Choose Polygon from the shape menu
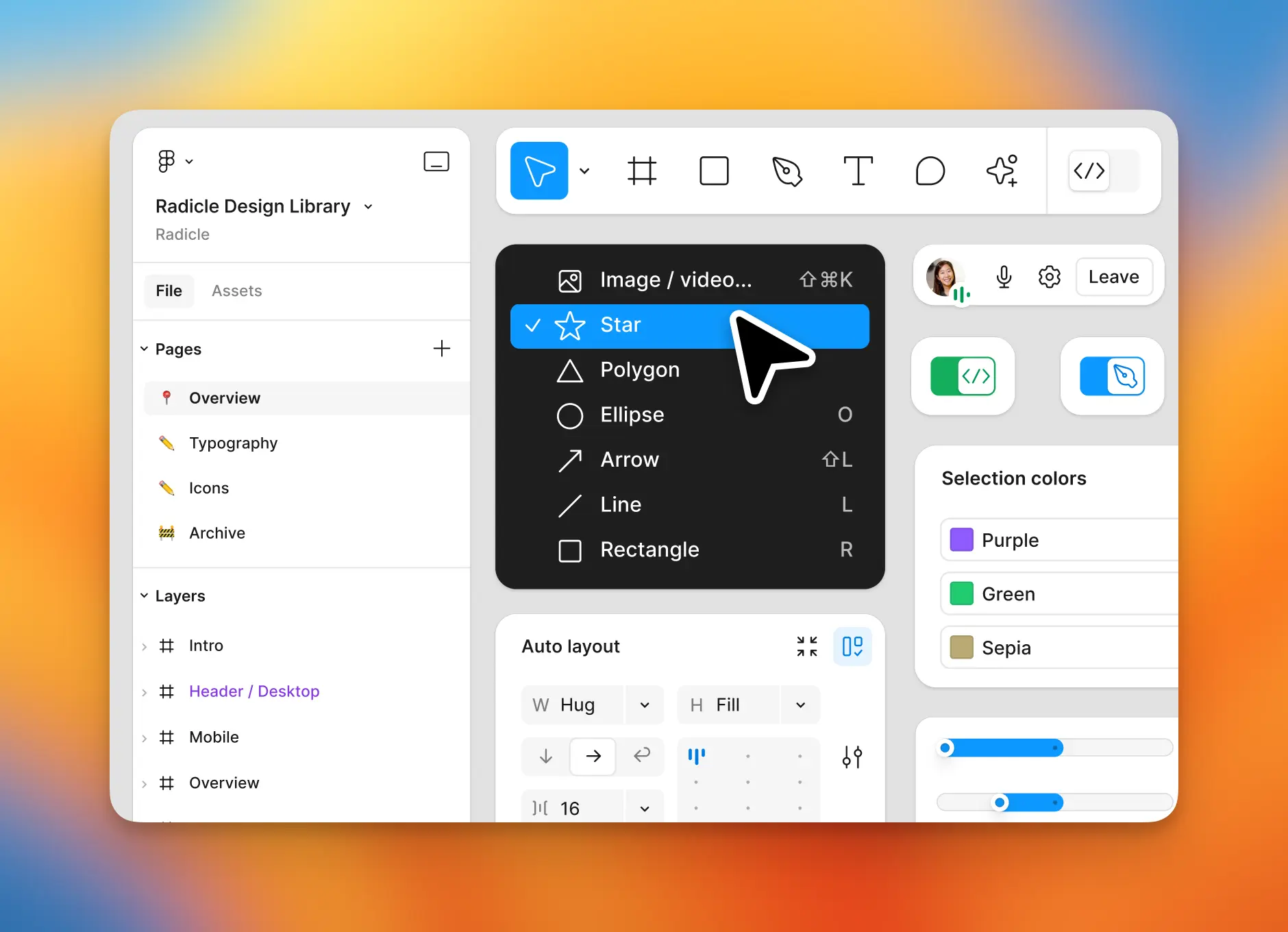1288x932 pixels. coord(639,370)
